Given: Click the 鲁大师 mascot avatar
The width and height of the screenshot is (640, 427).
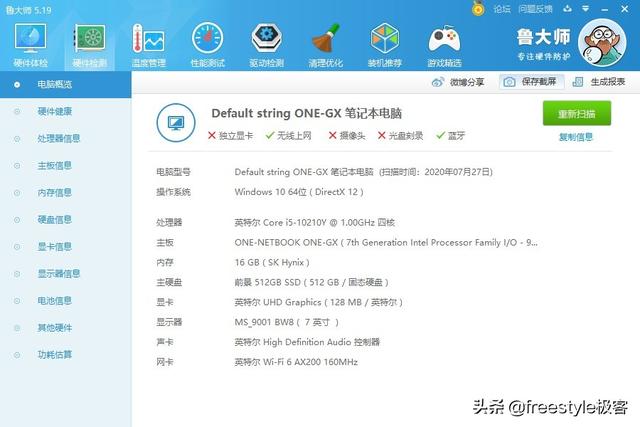Looking at the screenshot, I should 607,46.
